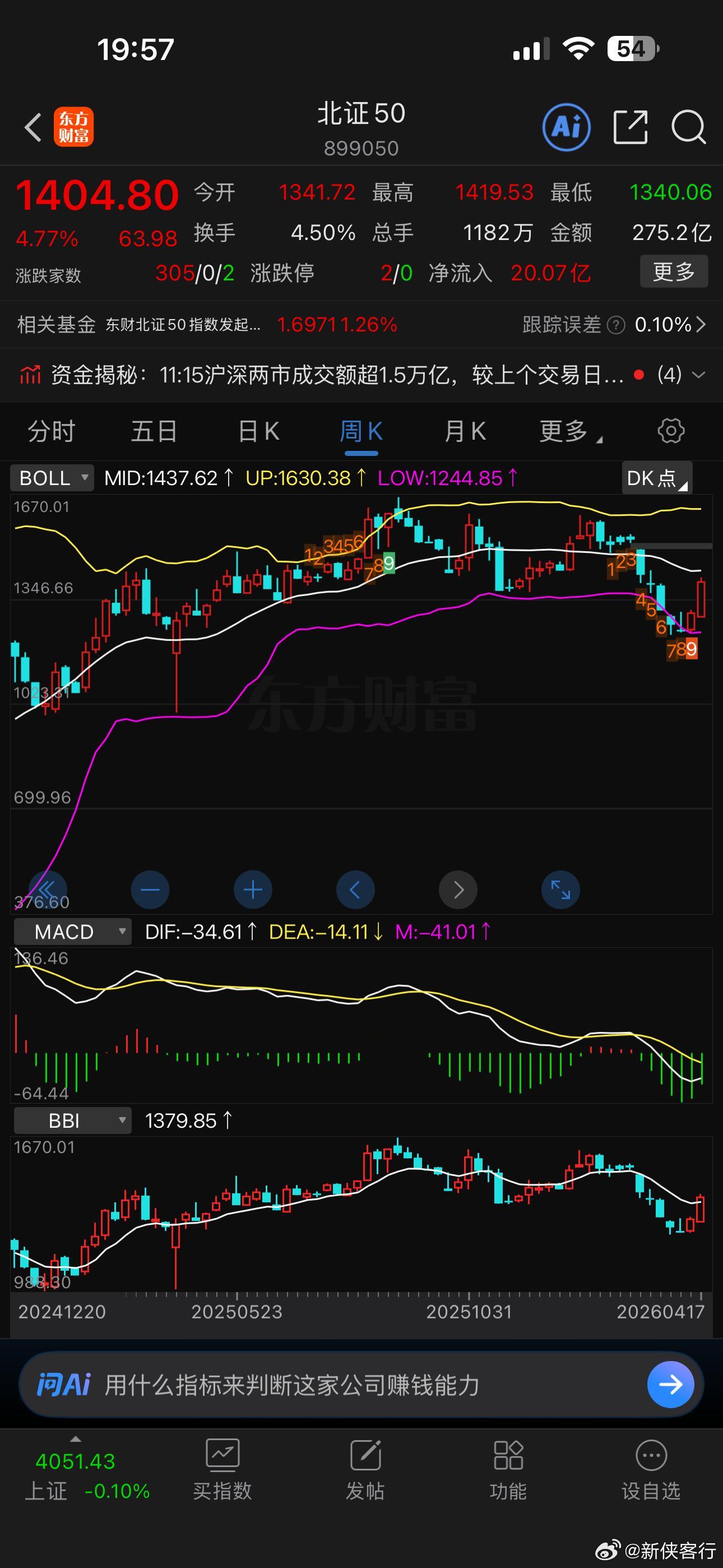
Task: Tap the 换手 4.50% value
Action: 323,233
